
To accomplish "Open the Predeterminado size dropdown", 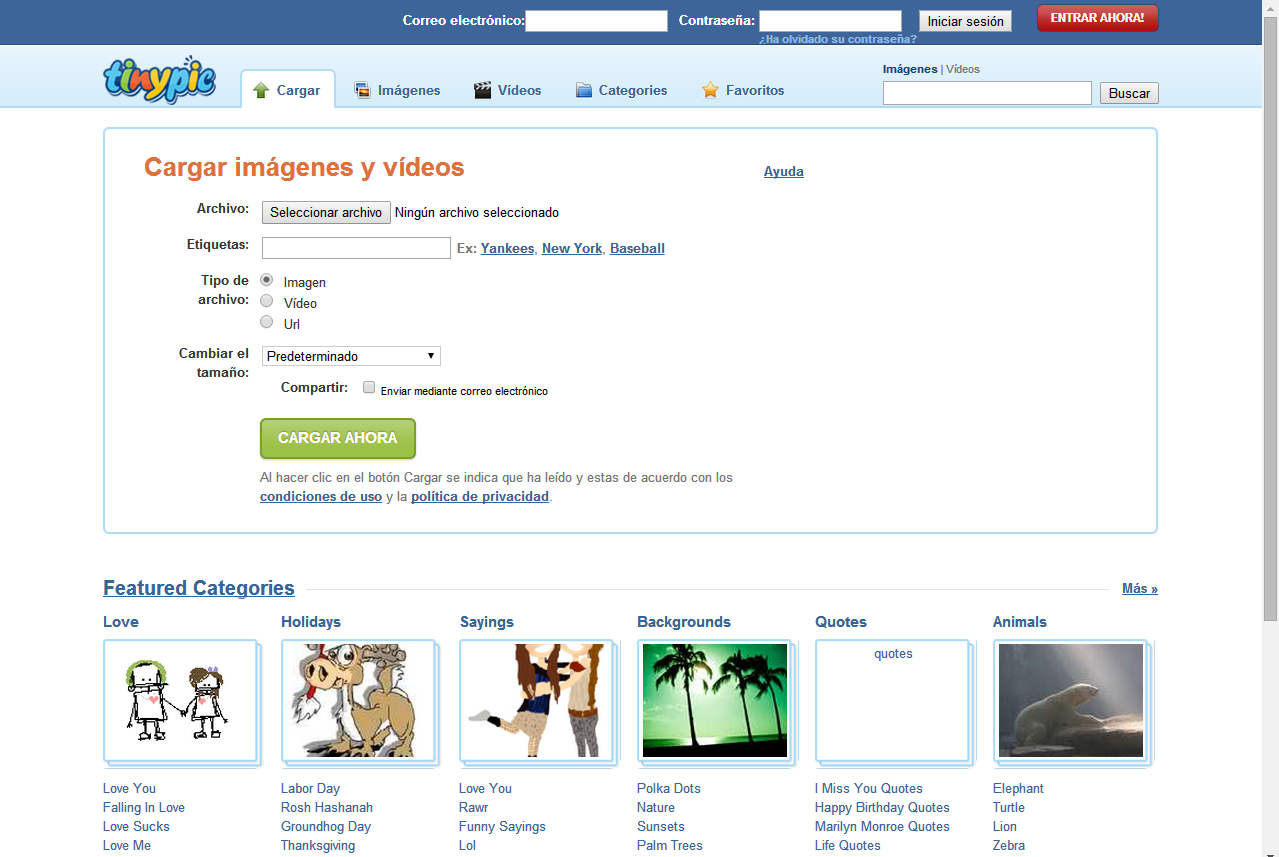I will [x=350, y=356].
